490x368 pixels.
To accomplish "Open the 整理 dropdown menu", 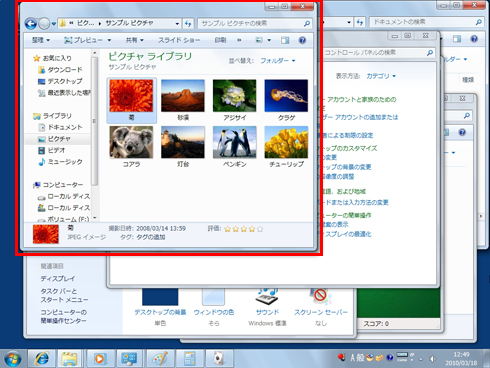I will coord(41,40).
